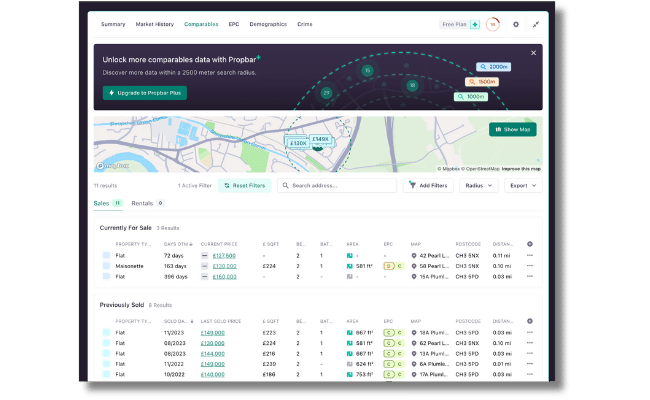Click the Reset Filters button

(245, 186)
